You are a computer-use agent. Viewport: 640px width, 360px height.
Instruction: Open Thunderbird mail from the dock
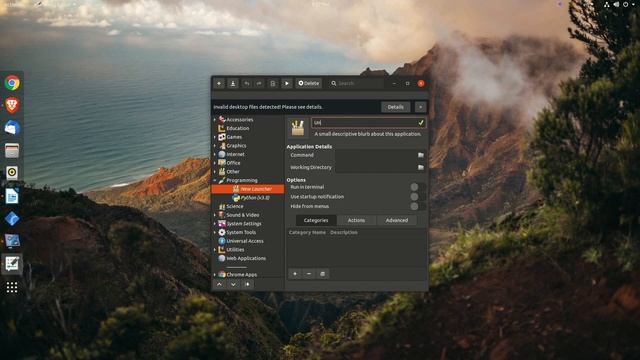12,128
